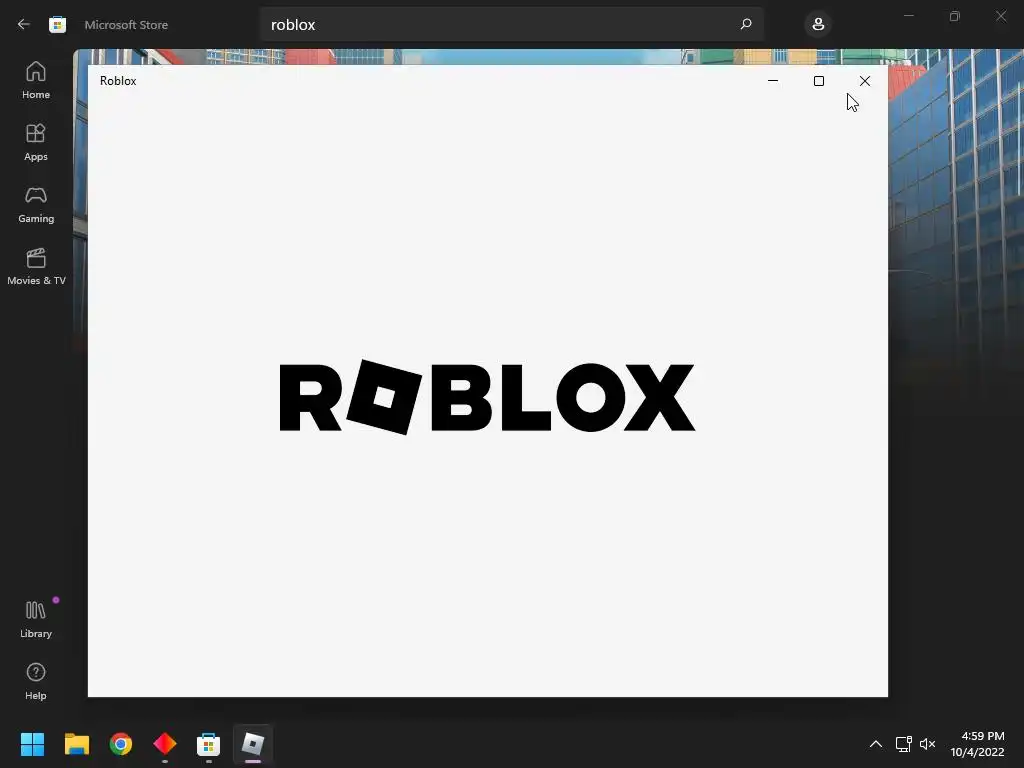Close the Microsoft Store window
The image size is (1024, 768).
click(x=1000, y=16)
